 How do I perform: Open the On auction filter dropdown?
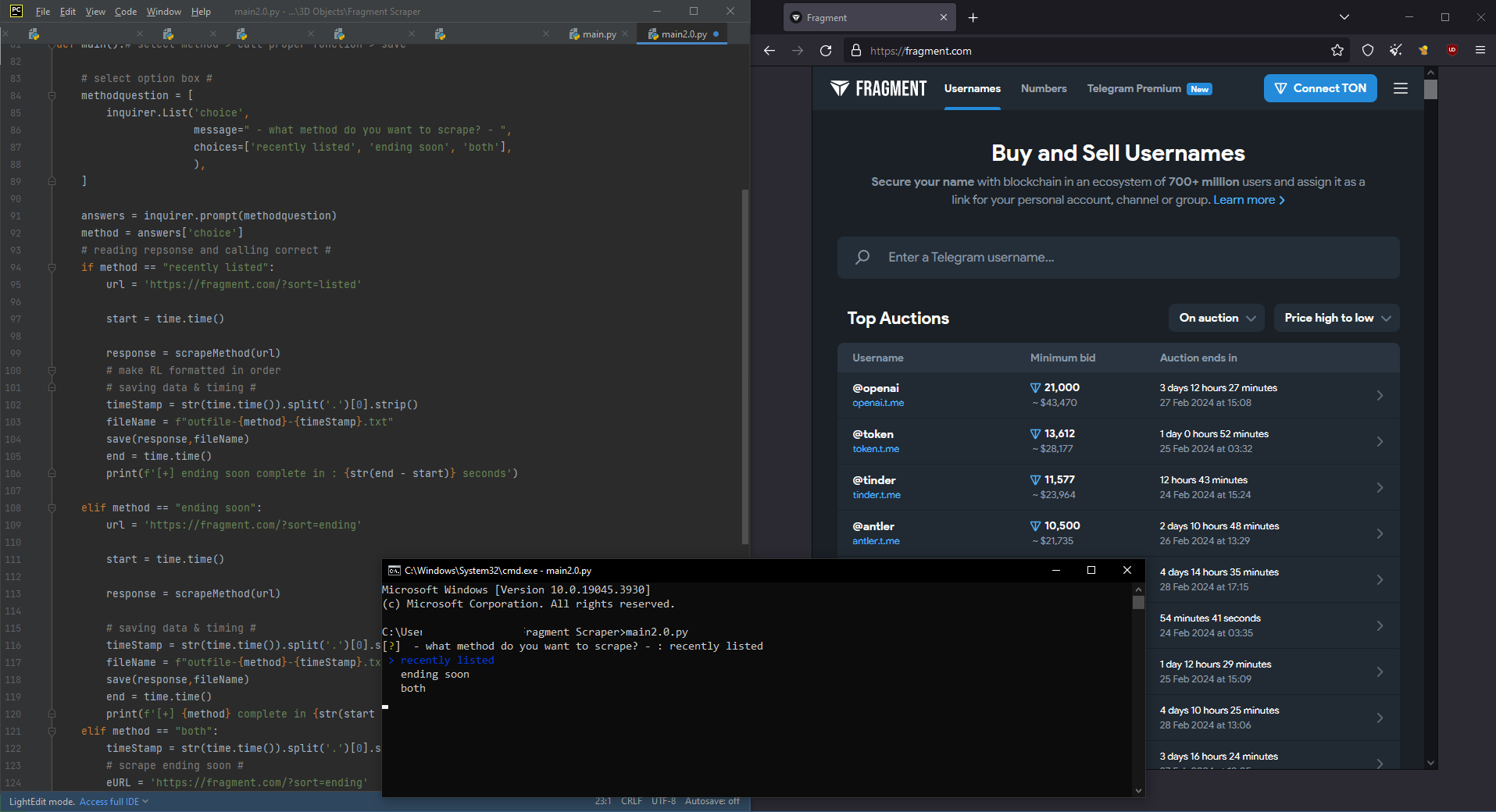(x=1216, y=318)
